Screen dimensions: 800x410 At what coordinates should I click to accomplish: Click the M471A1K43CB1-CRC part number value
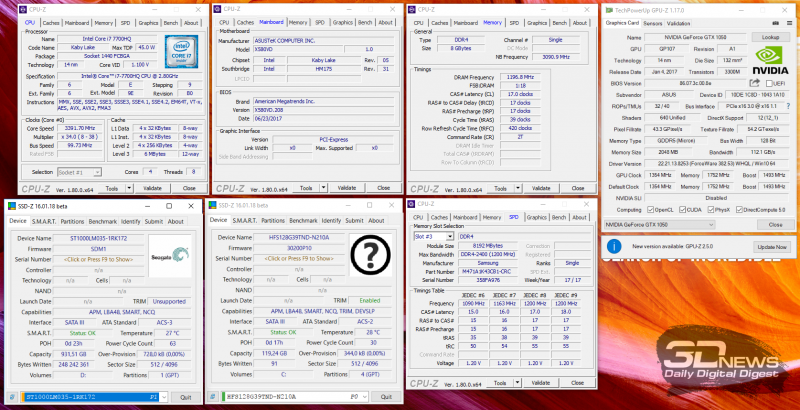[489, 272]
